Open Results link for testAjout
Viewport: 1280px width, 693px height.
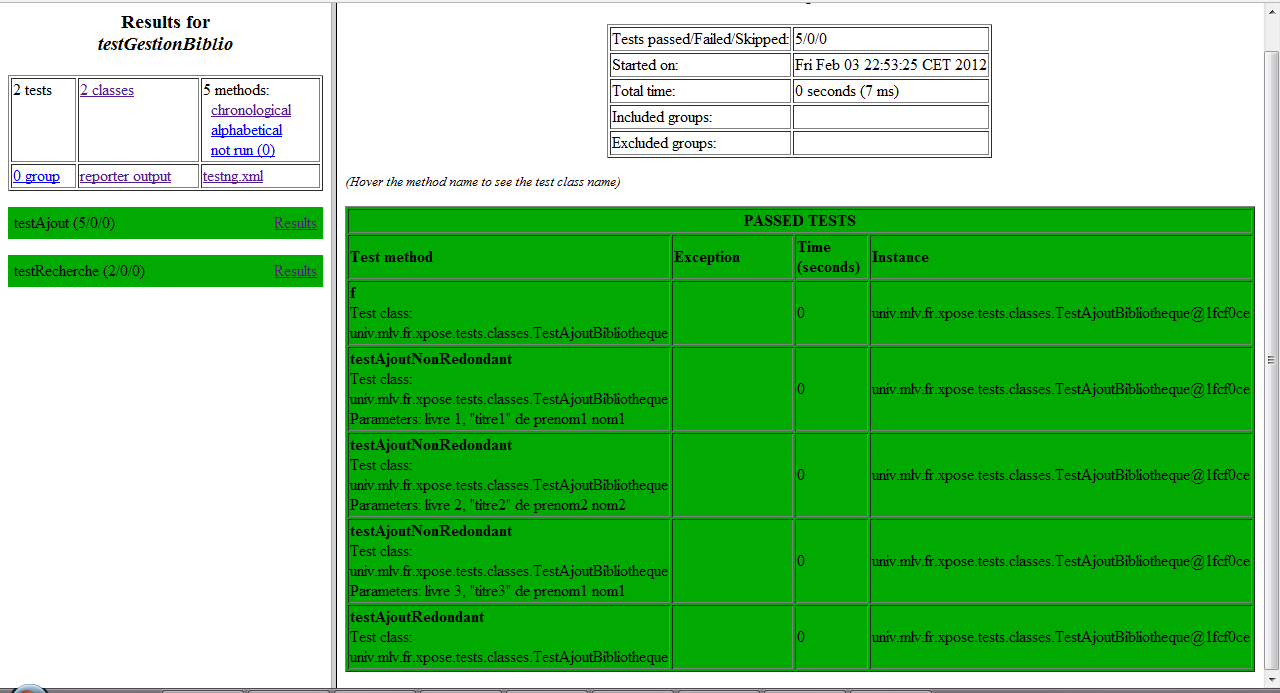coord(295,223)
